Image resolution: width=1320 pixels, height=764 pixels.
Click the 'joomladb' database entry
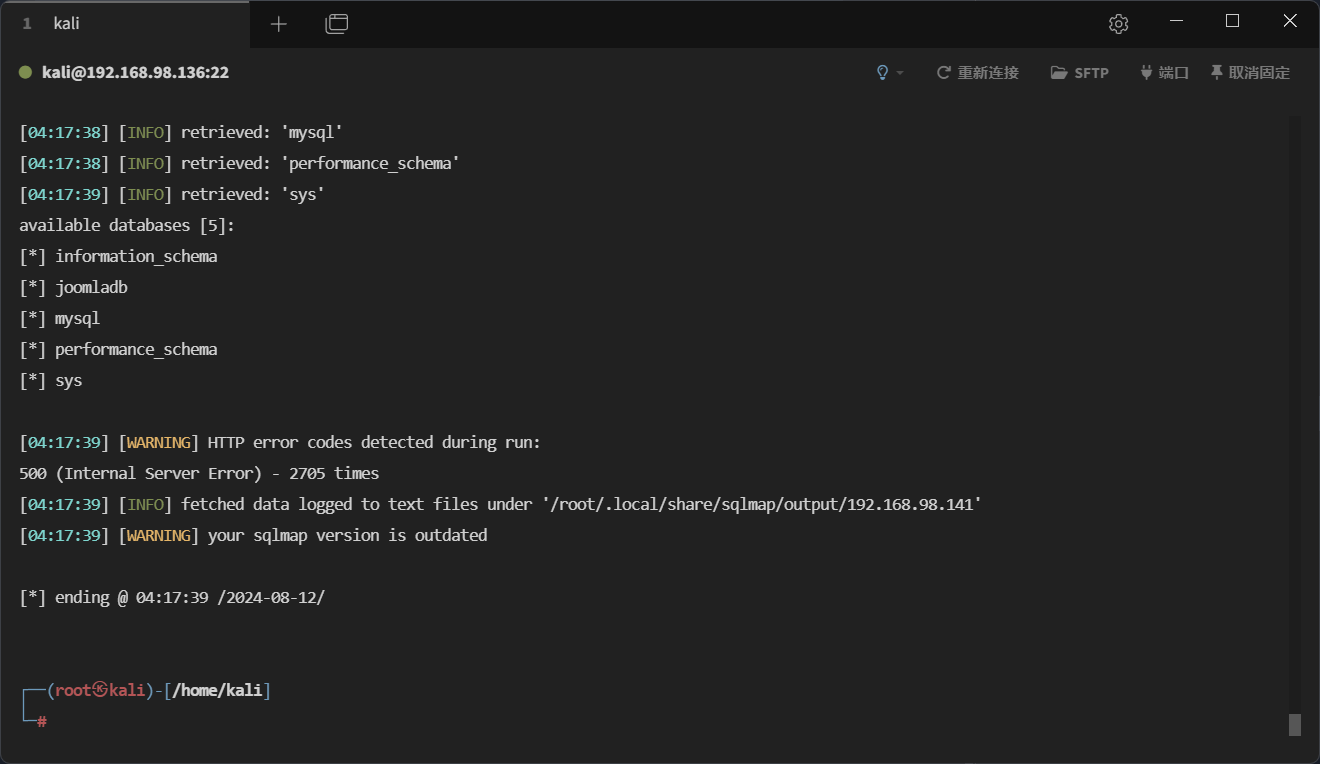click(x=91, y=287)
